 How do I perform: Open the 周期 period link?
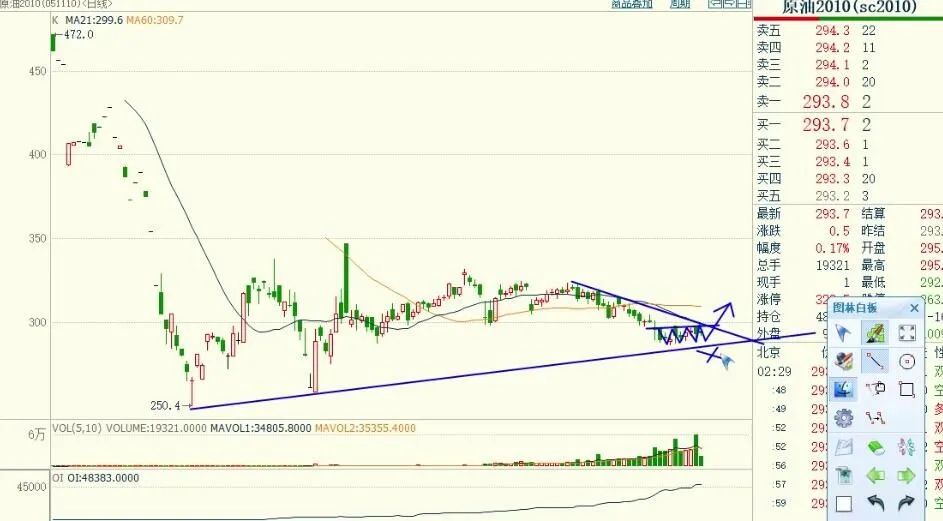tap(680, 4)
